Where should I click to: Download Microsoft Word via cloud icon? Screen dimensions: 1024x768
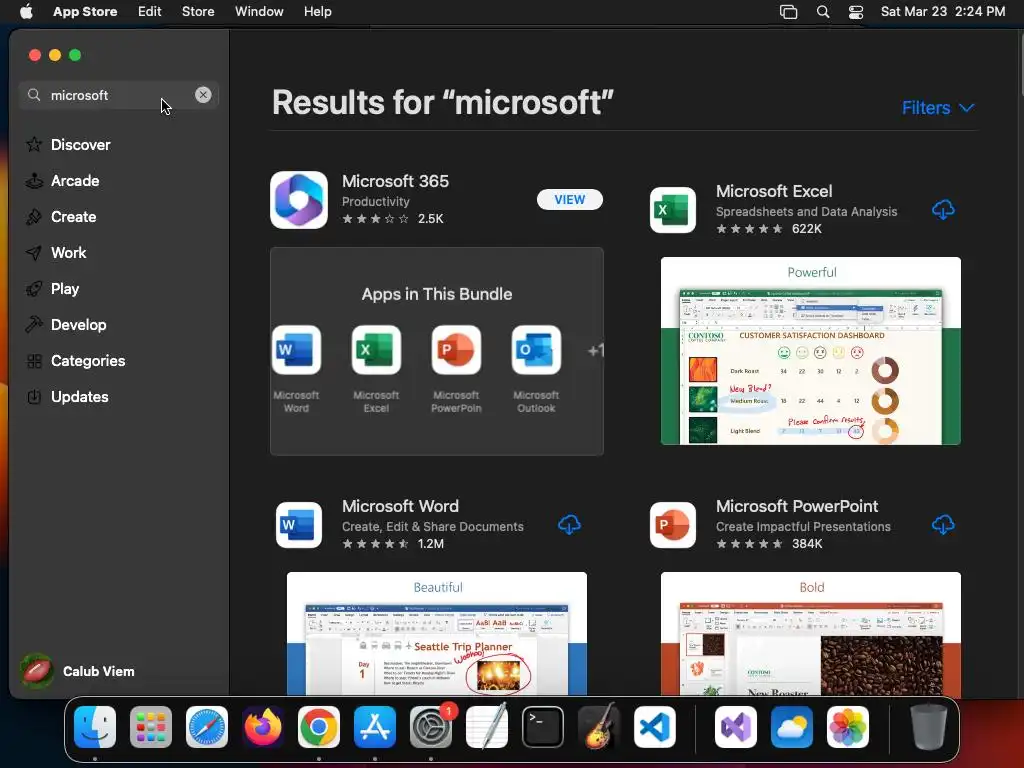pos(569,524)
